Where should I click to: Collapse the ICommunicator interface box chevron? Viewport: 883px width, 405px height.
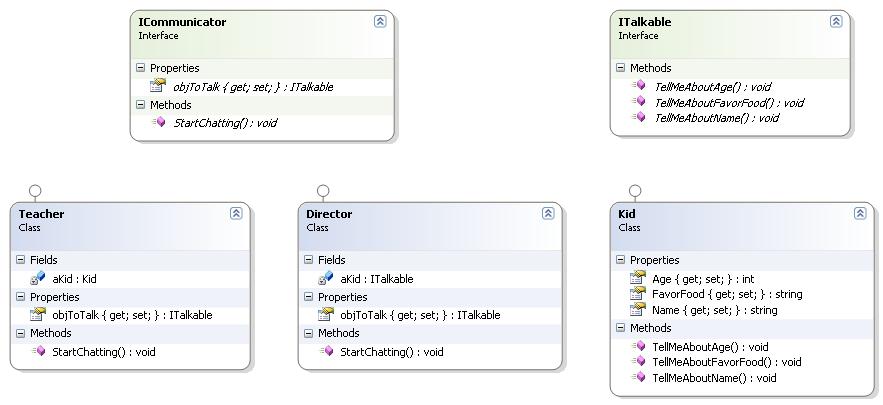click(380, 22)
